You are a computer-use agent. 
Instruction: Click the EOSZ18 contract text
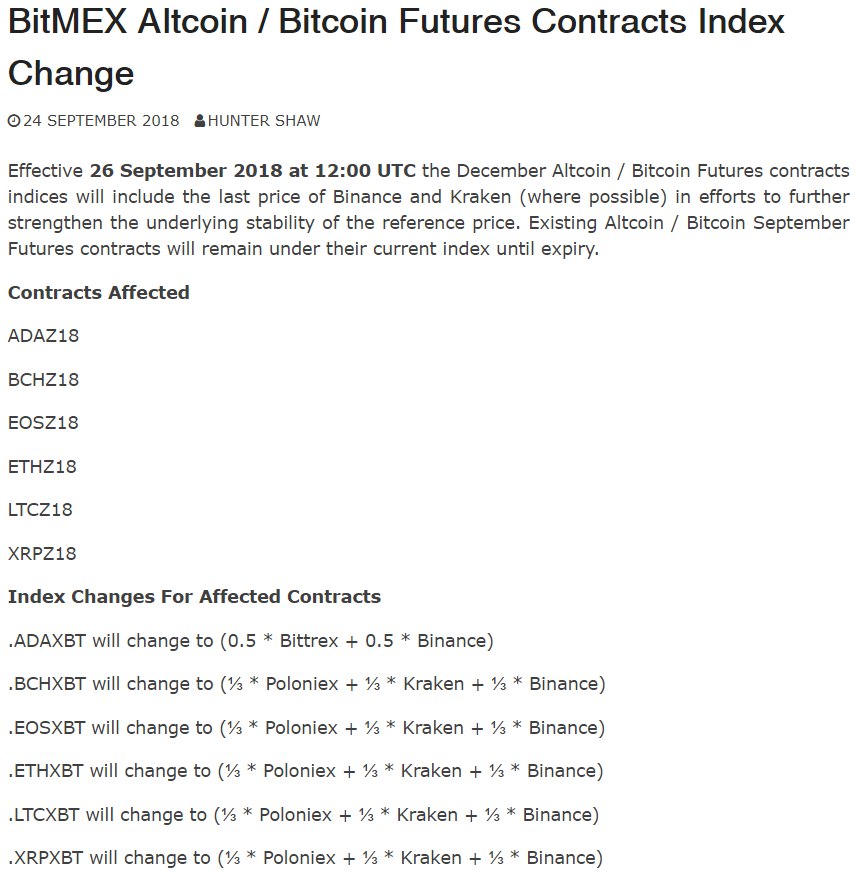click(43, 423)
